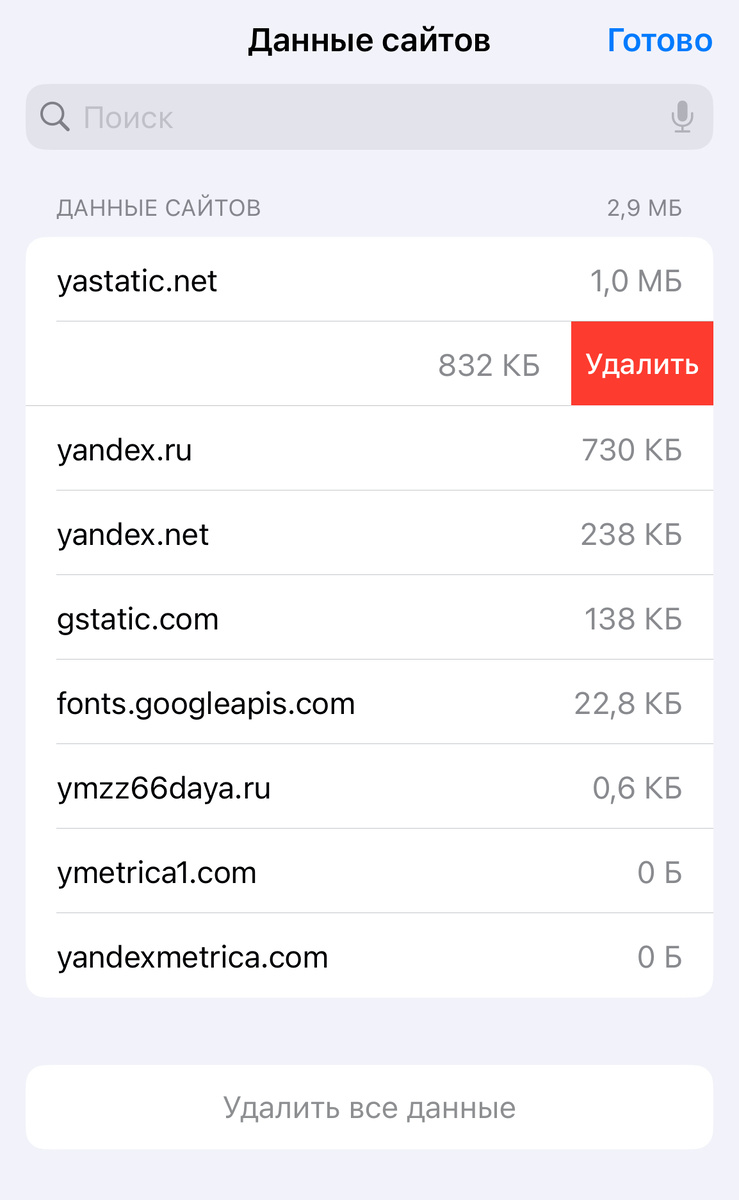
Task: Select the ymetrica1.com entry
Action: pyautogui.click(x=369, y=872)
